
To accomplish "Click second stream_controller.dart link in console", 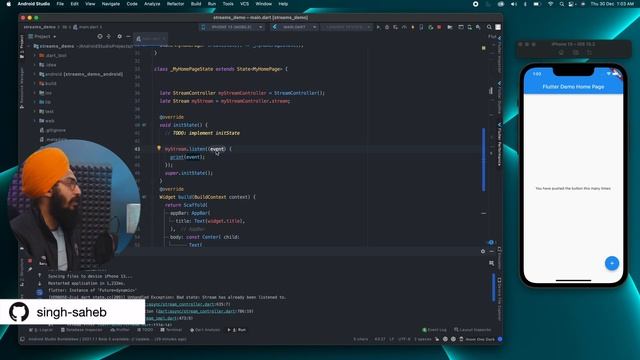I will pos(198,311).
